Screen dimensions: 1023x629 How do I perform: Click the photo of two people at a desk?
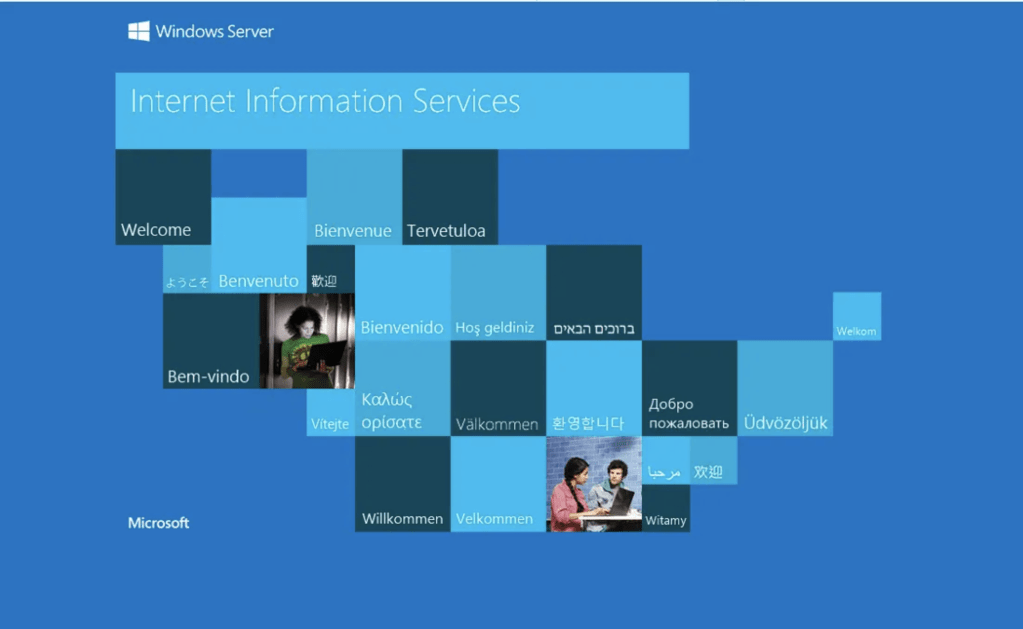pyautogui.click(x=594, y=485)
